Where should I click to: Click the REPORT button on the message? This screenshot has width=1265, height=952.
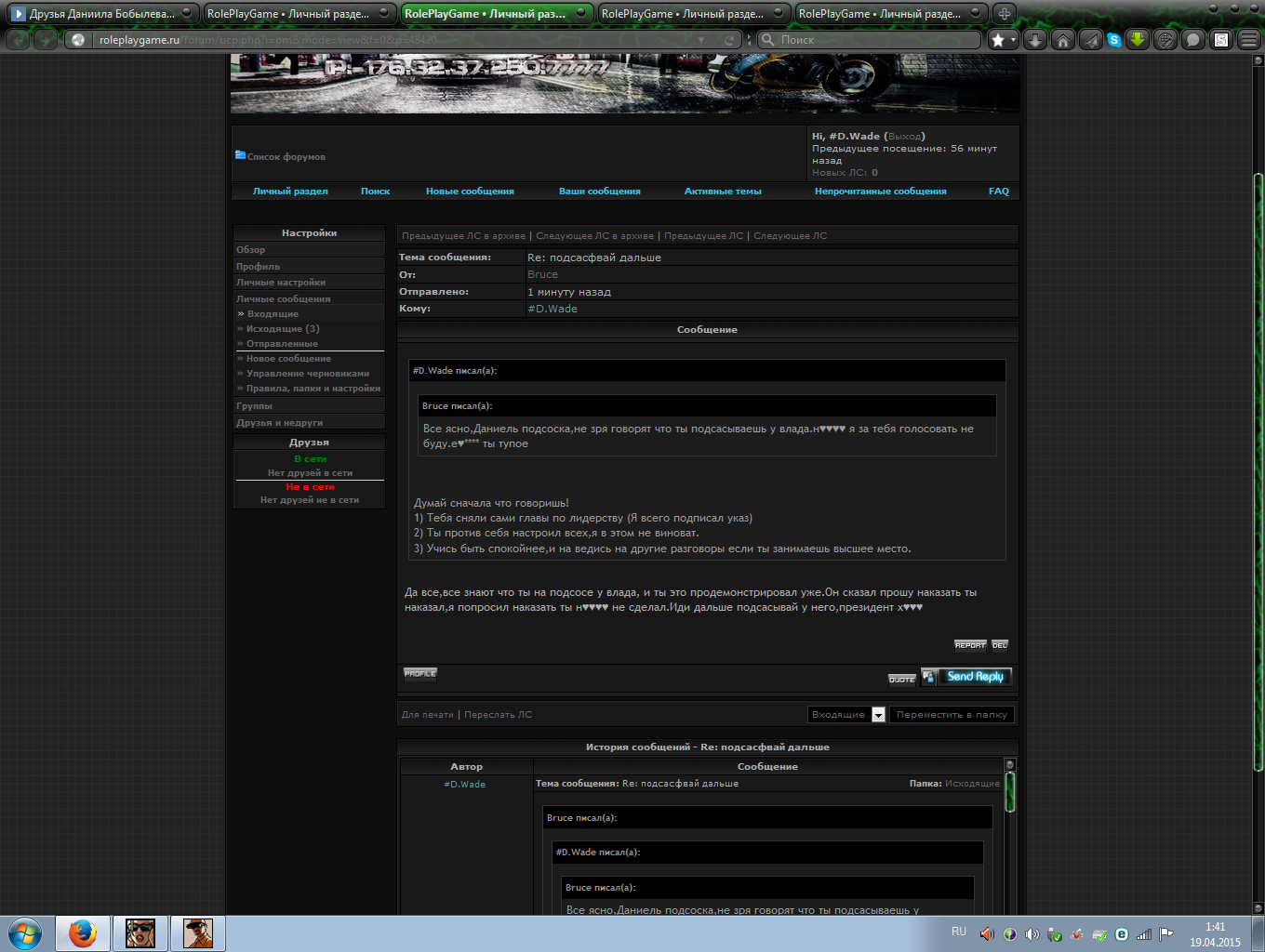tap(970, 645)
